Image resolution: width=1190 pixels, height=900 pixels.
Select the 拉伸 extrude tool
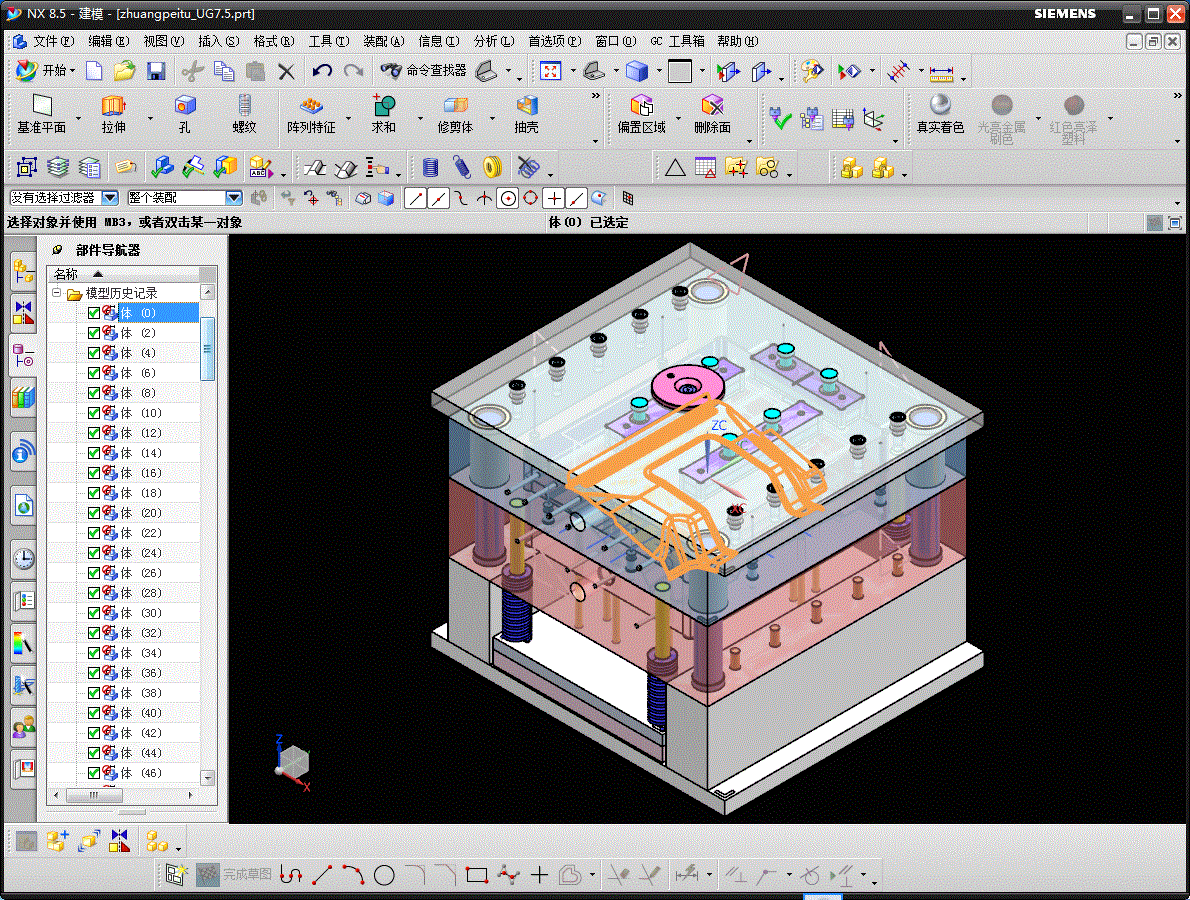point(114,114)
